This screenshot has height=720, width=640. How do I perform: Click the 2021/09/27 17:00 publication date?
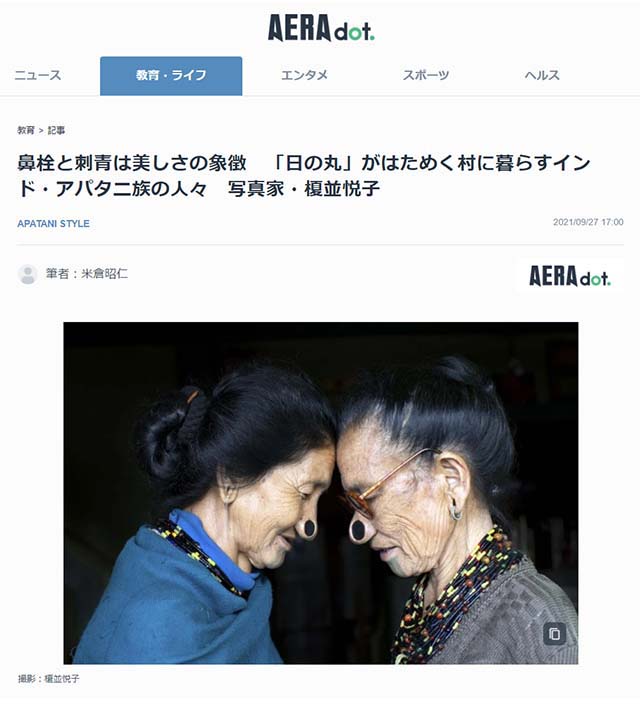[x=588, y=222]
